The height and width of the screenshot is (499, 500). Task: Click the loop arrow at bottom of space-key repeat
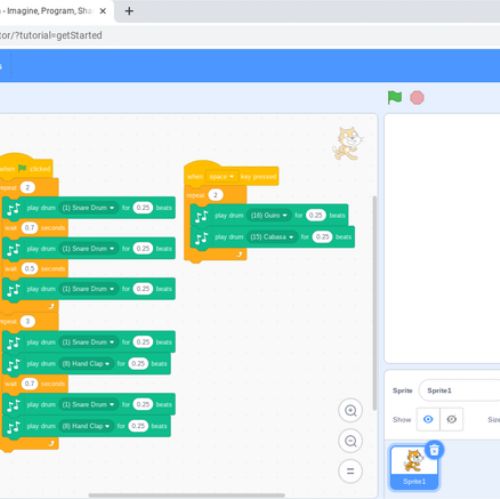point(239,254)
